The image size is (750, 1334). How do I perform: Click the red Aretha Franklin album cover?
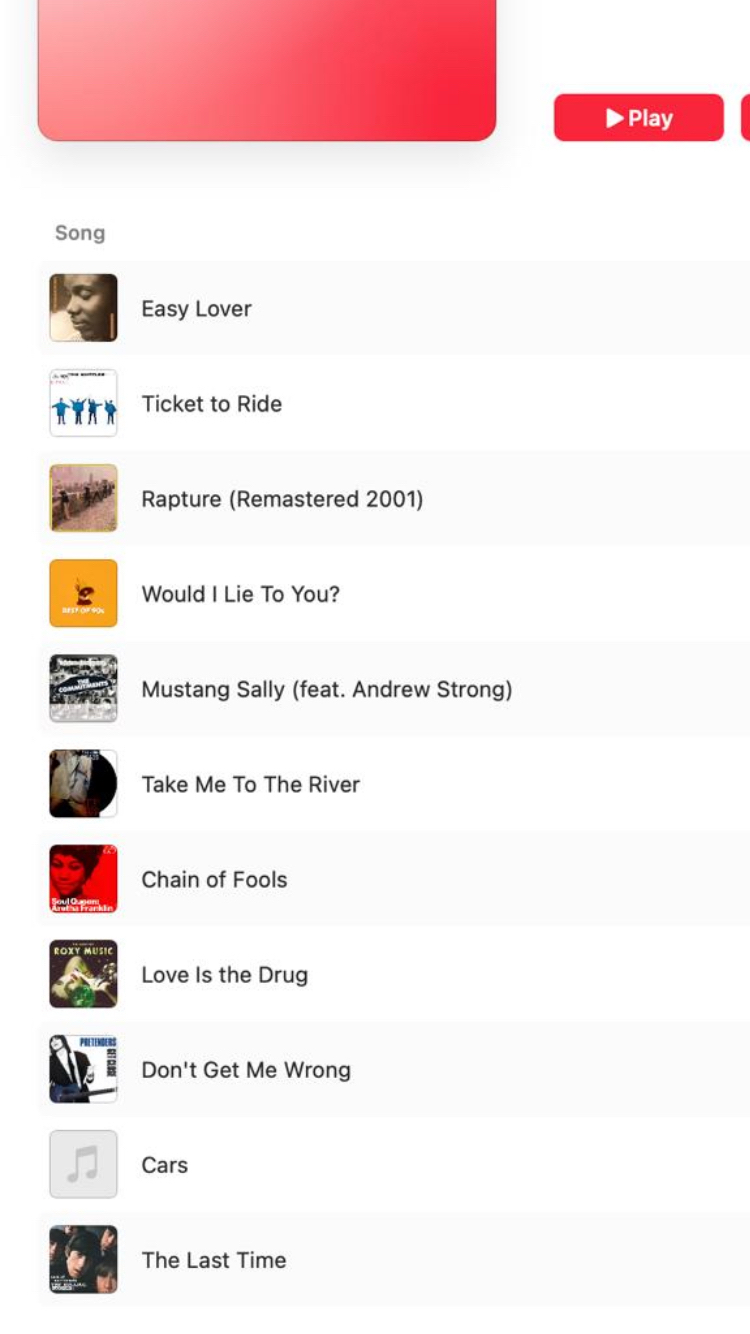click(x=84, y=879)
